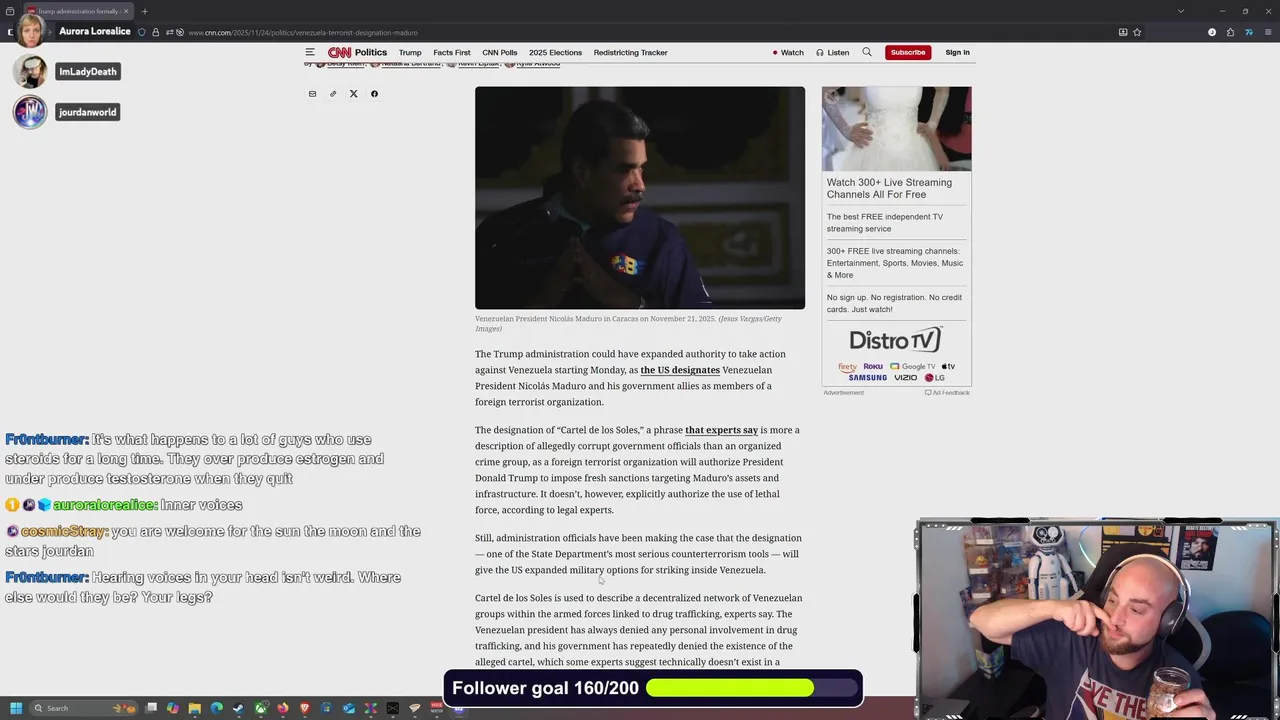Click the 'Cartel de los Soles is used' paragraph
The height and width of the screenshot is (720, 1280).
click(638, 630)
